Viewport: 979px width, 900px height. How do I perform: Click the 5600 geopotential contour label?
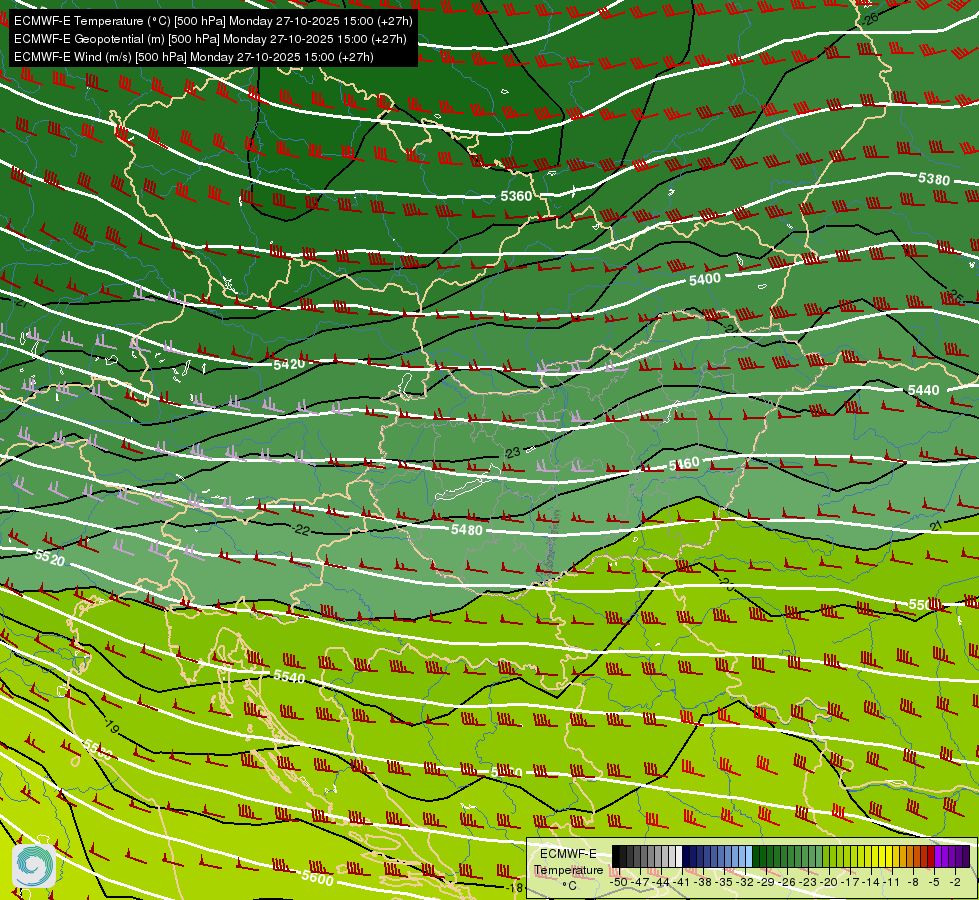317,877
